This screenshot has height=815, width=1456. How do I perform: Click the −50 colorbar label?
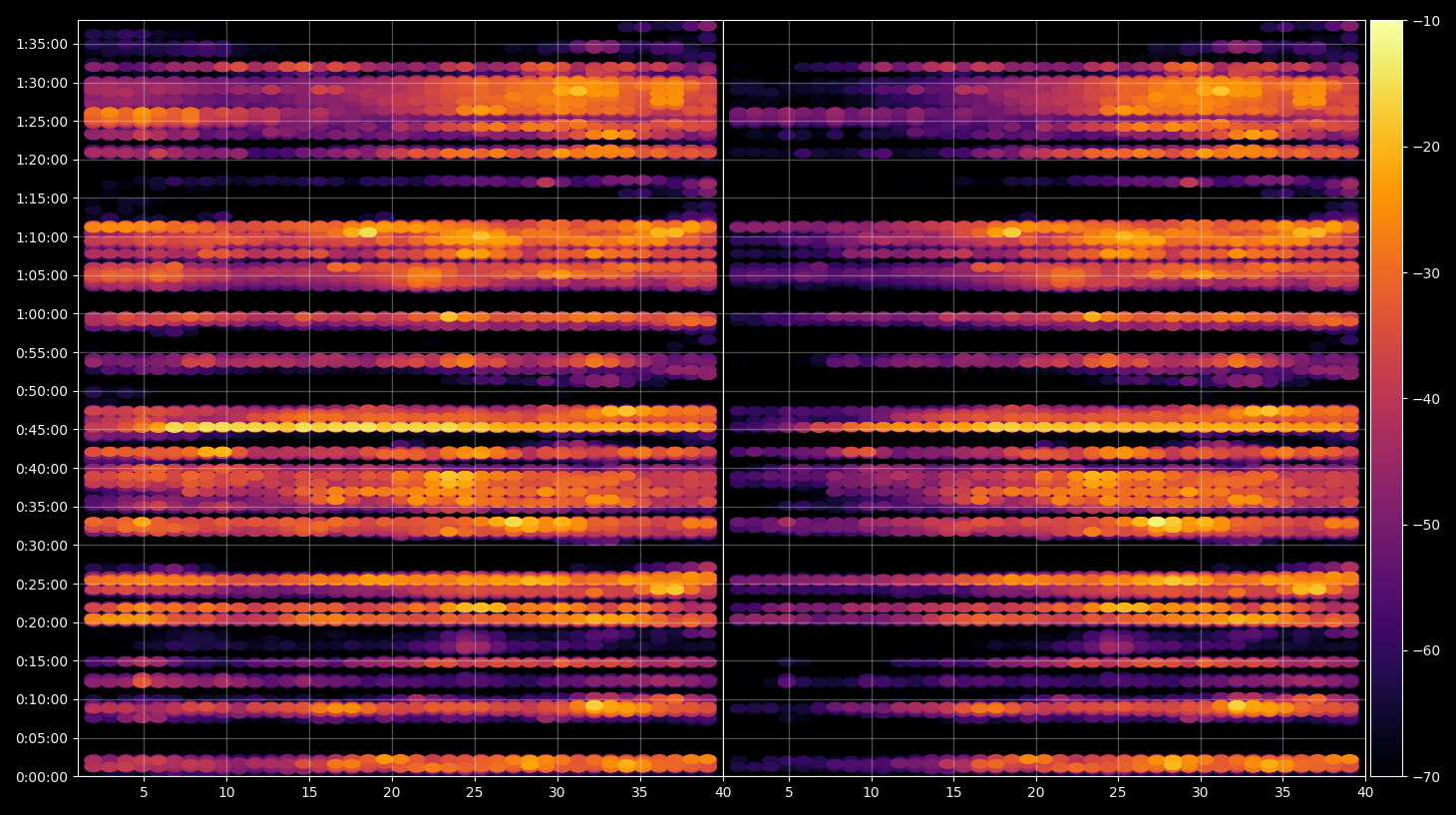tap(1427, 525)
